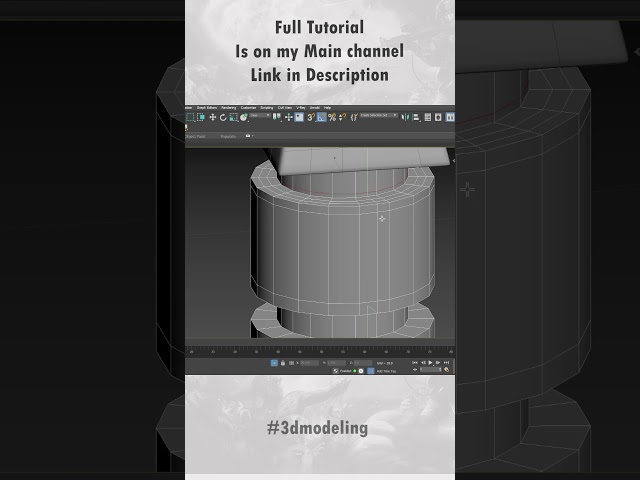Open the Reference Coordinate System dropdown
Screen dimensions: 640x480
(260, 116)
